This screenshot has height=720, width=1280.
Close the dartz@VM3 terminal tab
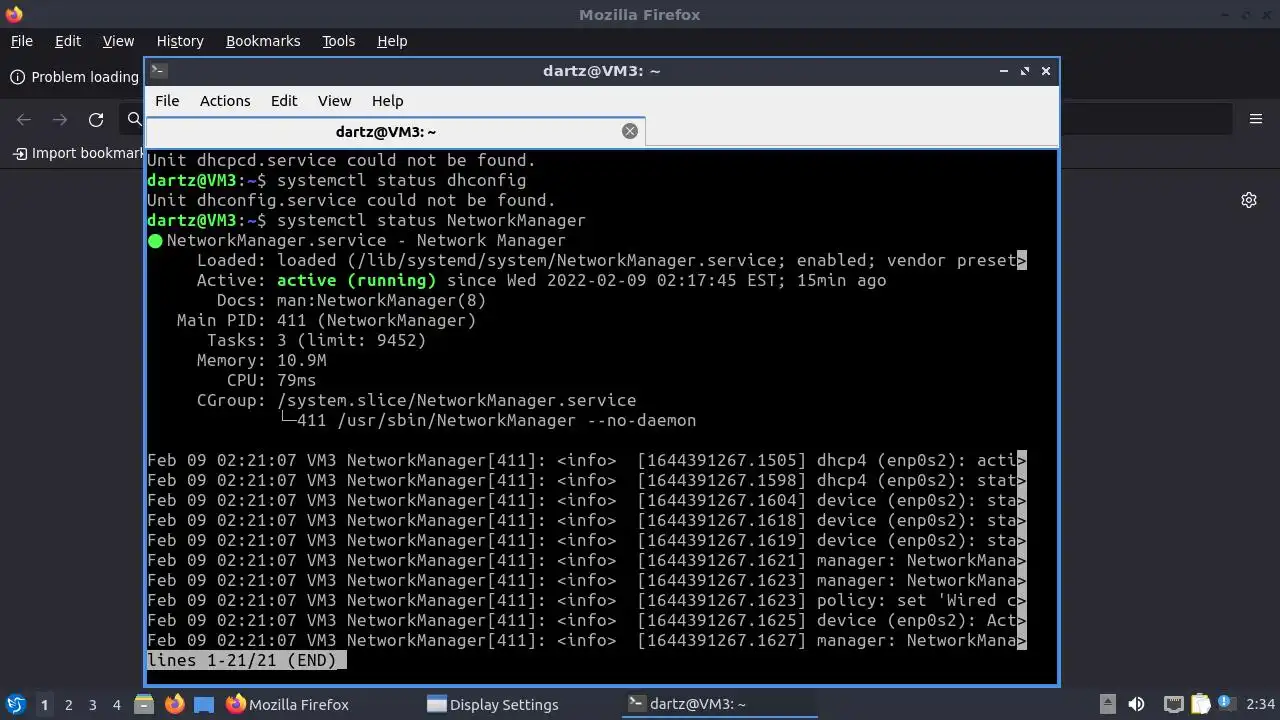click(630, 131)
